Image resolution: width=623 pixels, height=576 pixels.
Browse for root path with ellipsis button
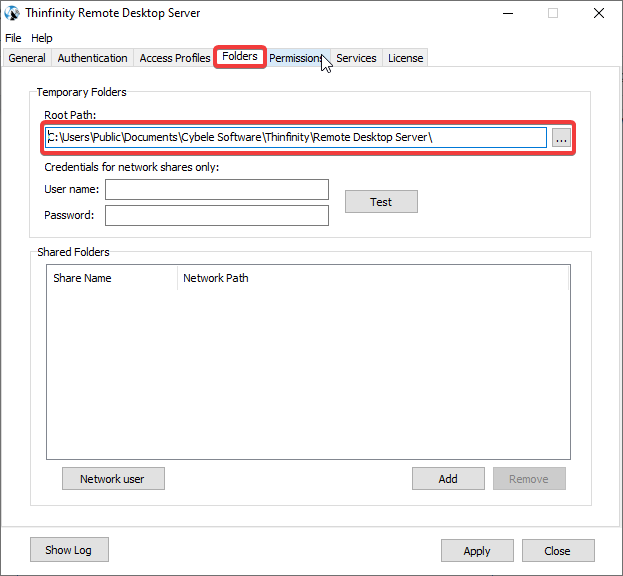click(561, 137)
